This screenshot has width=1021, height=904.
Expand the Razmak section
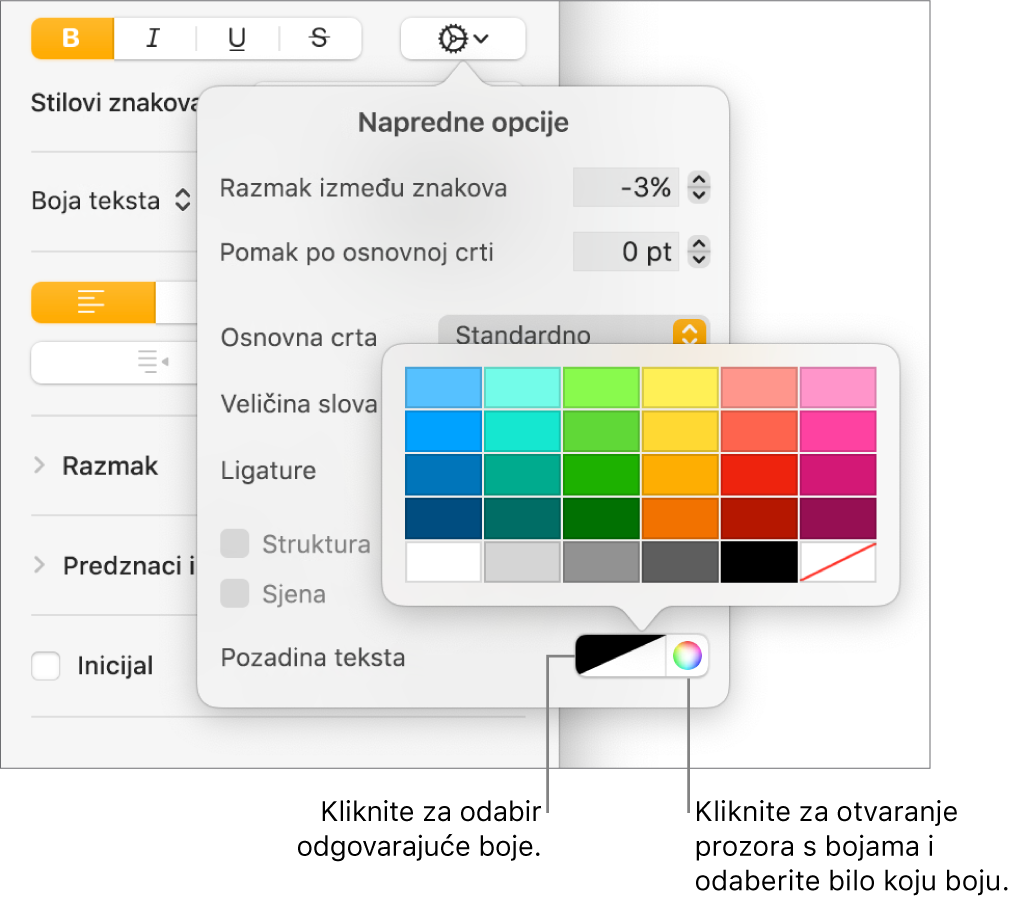(x=39, y=465)
